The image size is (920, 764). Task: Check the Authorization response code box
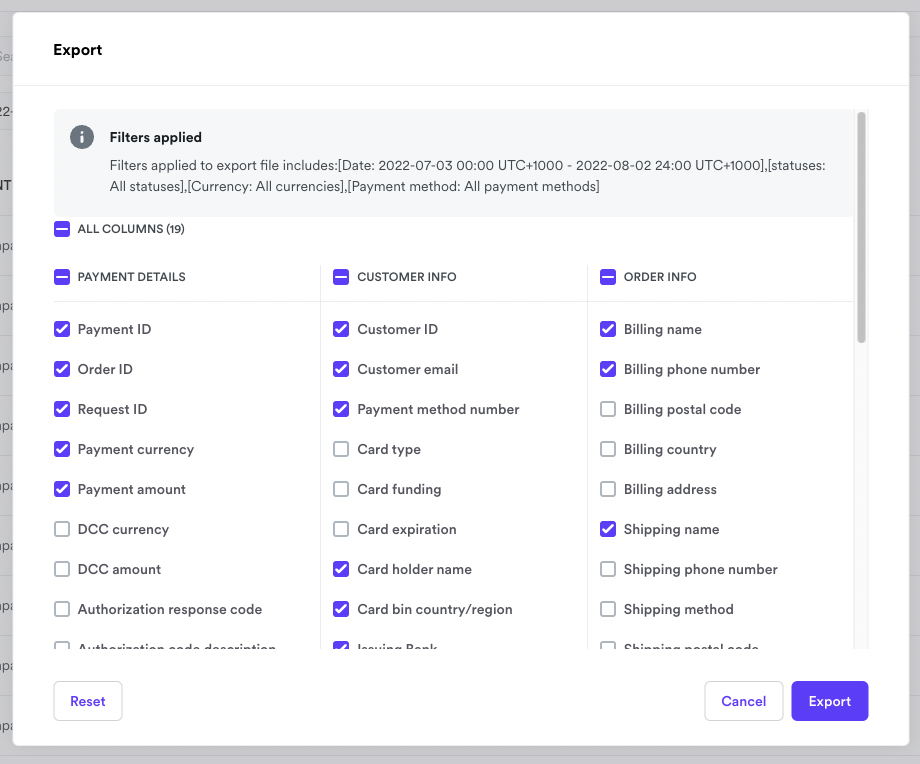[62, 609]
